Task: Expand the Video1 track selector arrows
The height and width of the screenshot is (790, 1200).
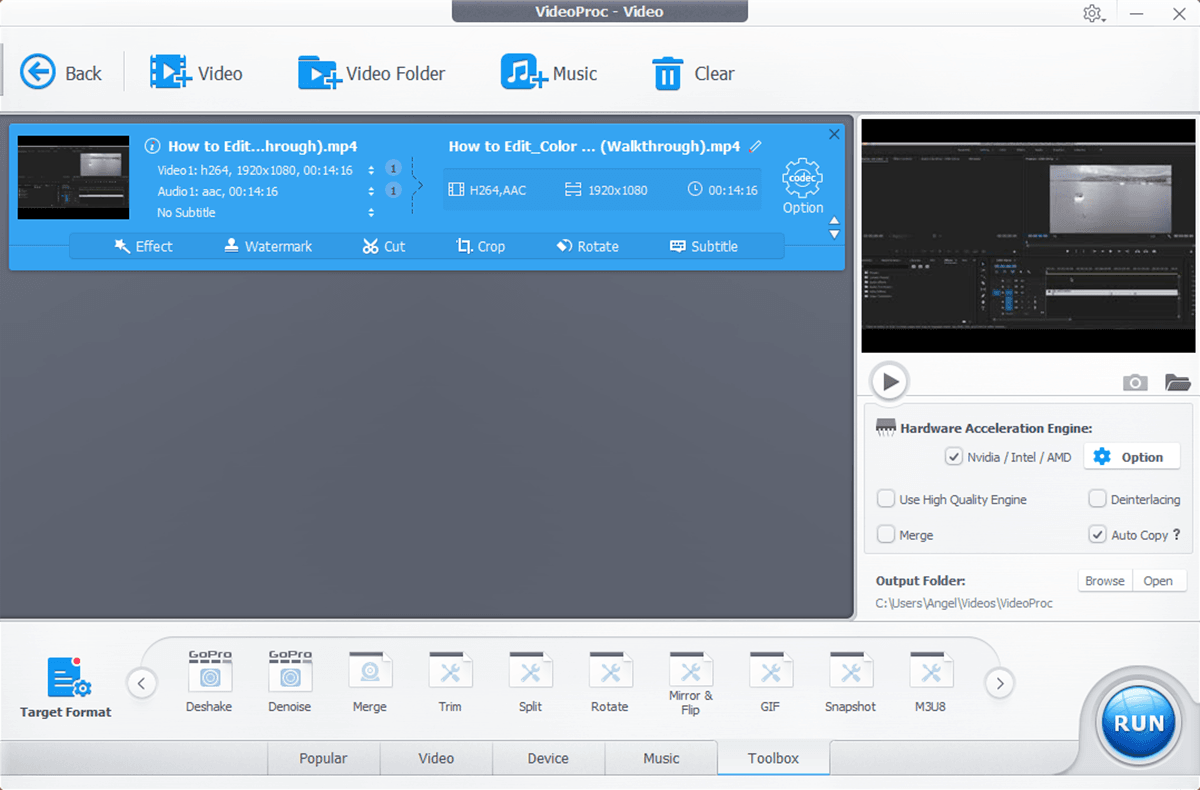Action: [x=371, y=170]
